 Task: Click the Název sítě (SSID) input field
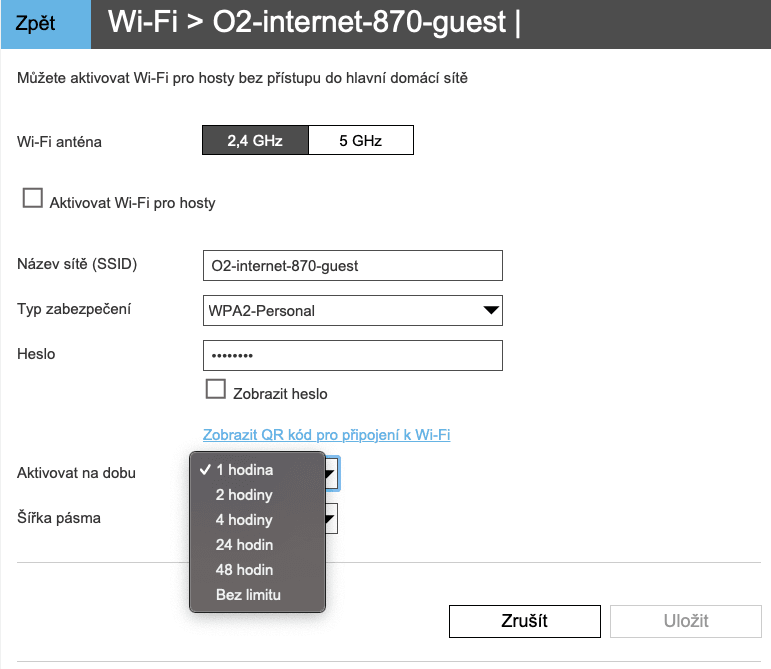(351, 266)
